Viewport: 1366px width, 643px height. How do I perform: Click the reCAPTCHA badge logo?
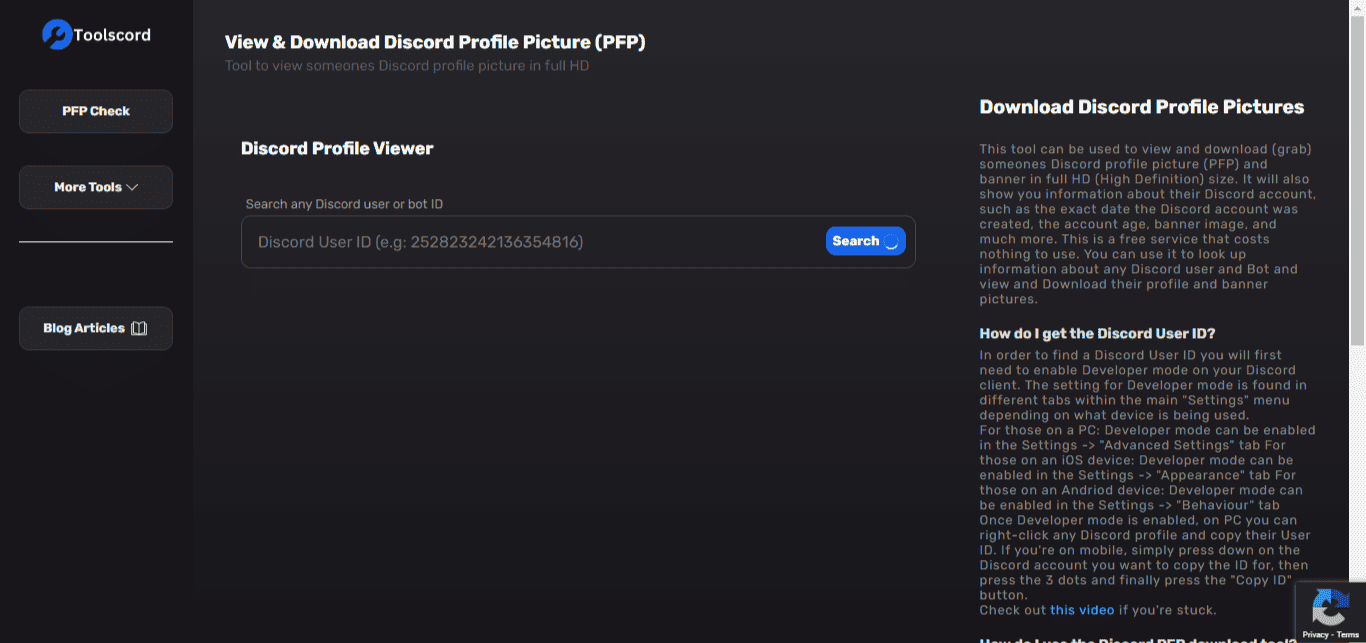pos(1329,606)
